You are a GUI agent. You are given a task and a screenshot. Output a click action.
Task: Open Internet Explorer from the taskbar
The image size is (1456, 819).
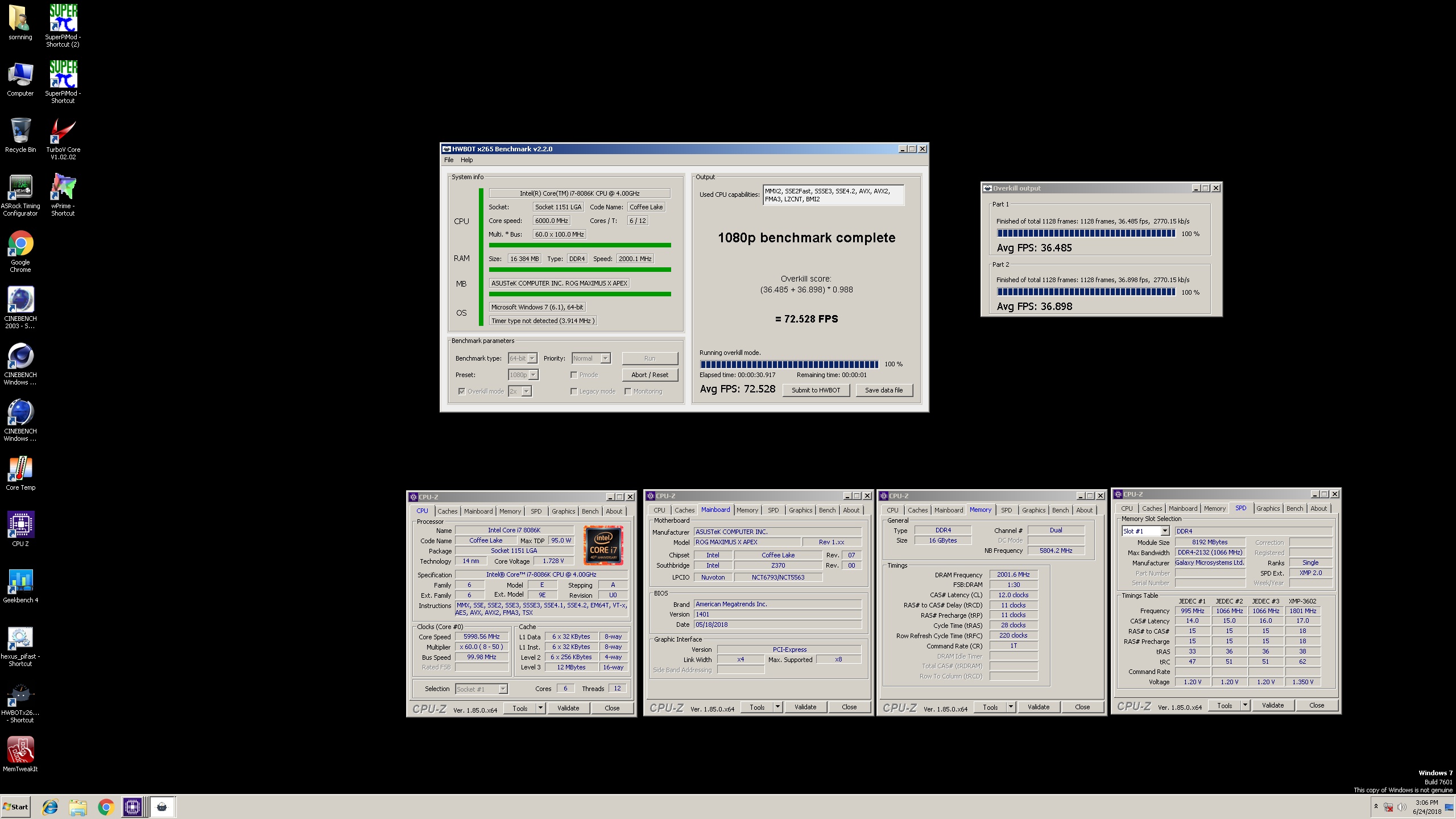(x=50, y=807)
